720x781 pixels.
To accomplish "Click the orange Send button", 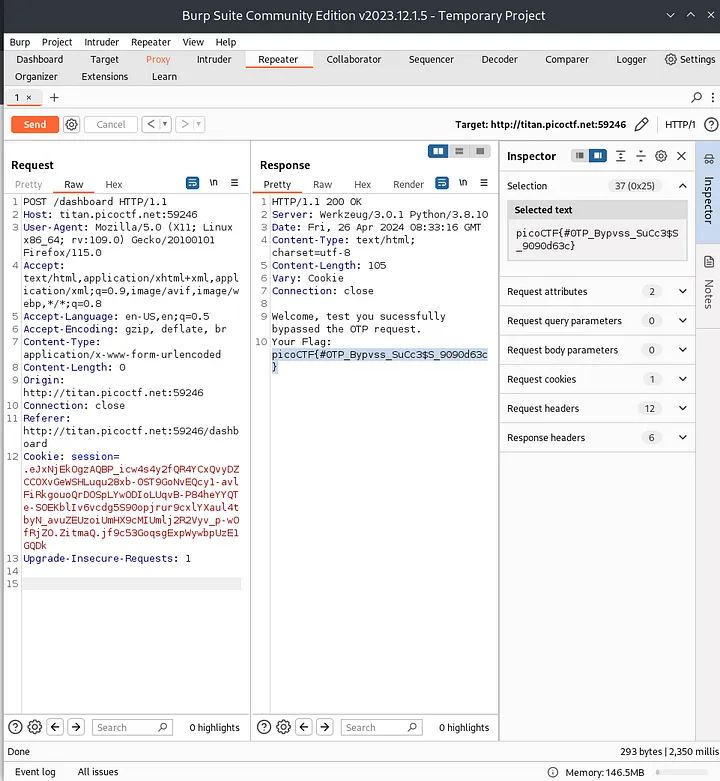I will [x=35, y=125].
